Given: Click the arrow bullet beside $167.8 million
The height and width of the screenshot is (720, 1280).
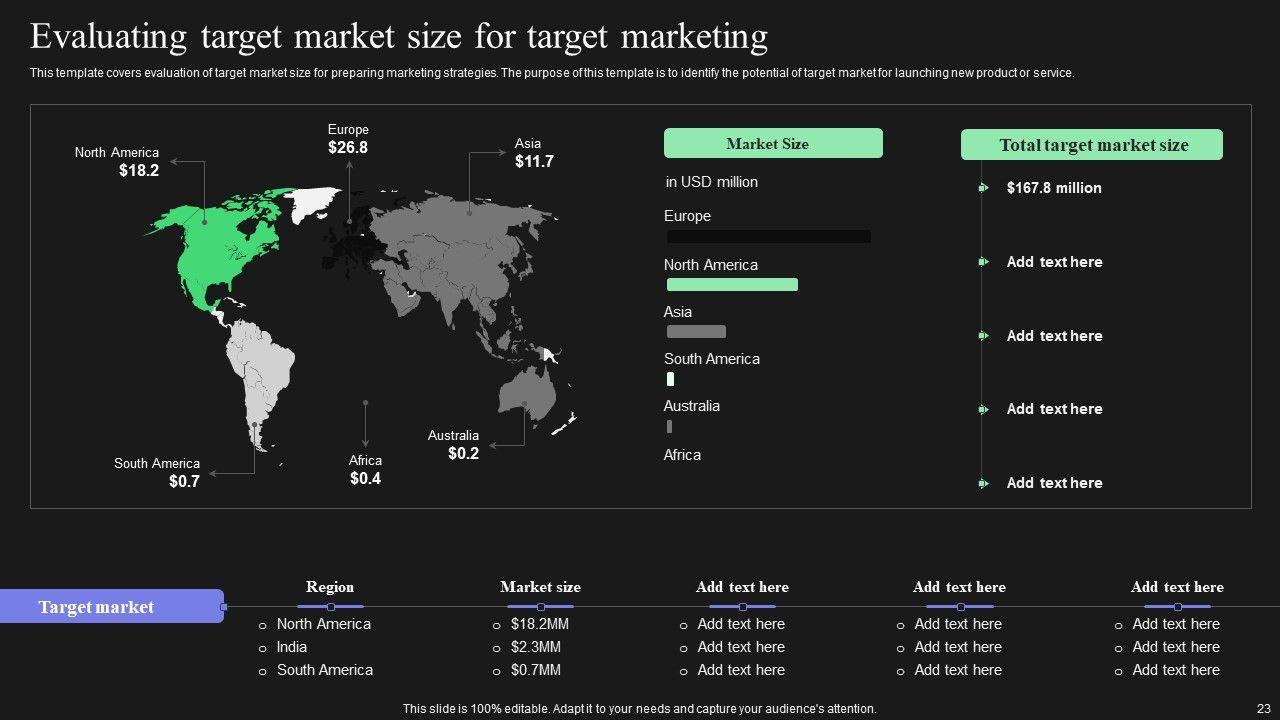Looking at the screenshot, I should click(x=983, y=188).
